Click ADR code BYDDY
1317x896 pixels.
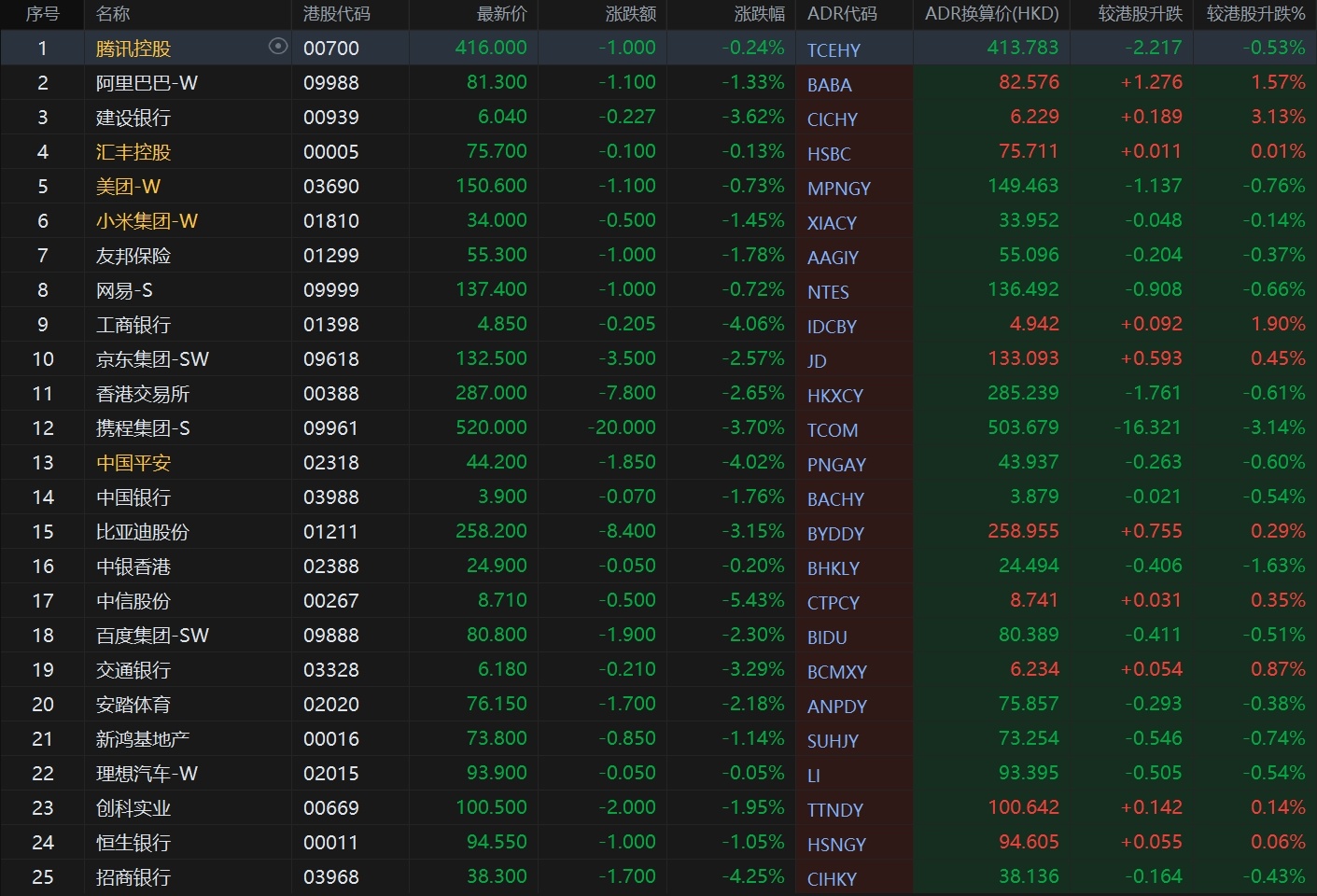[835, 534]
